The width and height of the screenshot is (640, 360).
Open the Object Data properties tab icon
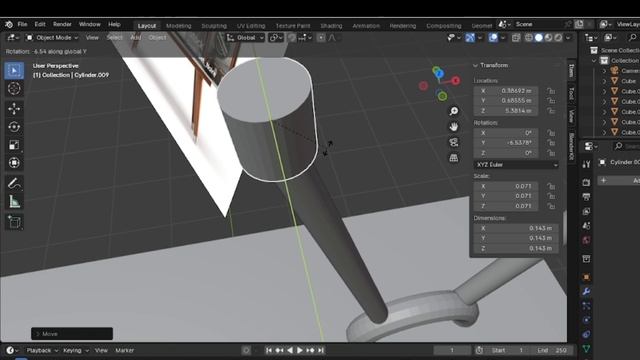(587, 349)
